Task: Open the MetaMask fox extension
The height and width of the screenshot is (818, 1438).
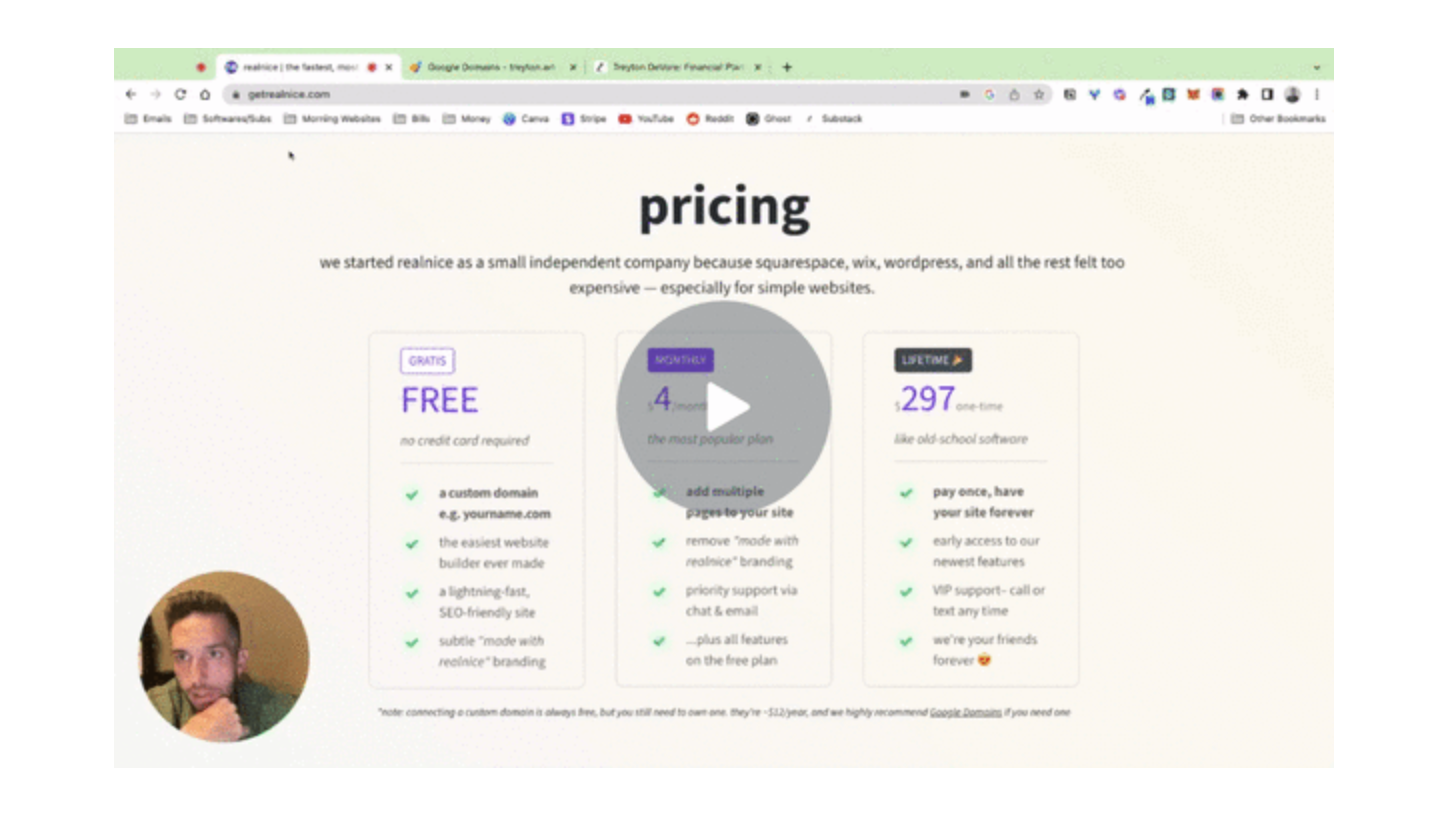Action: click(x=1193, y=94)
